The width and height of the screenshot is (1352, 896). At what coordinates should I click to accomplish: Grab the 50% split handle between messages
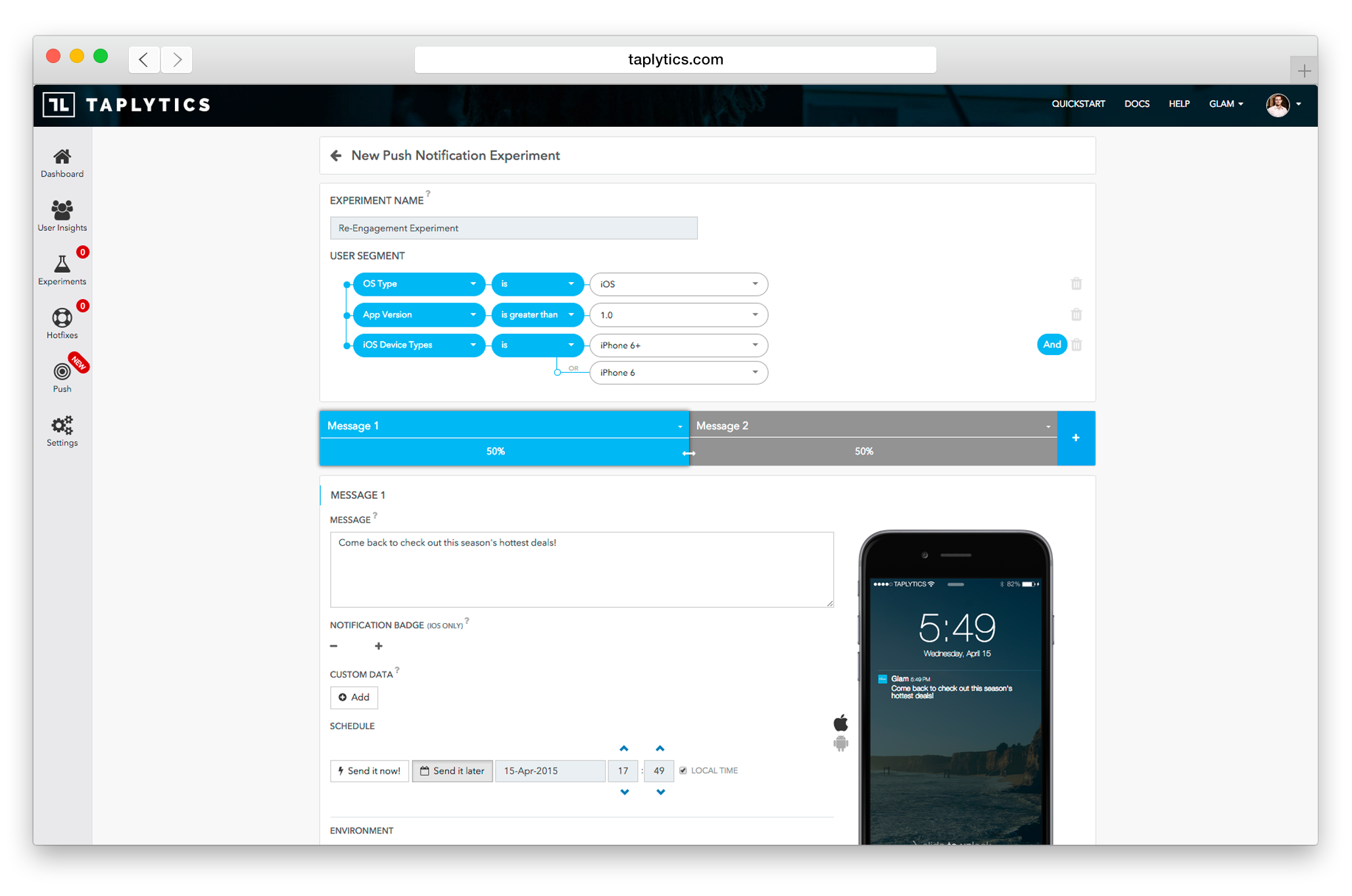(x=688, y=454)
